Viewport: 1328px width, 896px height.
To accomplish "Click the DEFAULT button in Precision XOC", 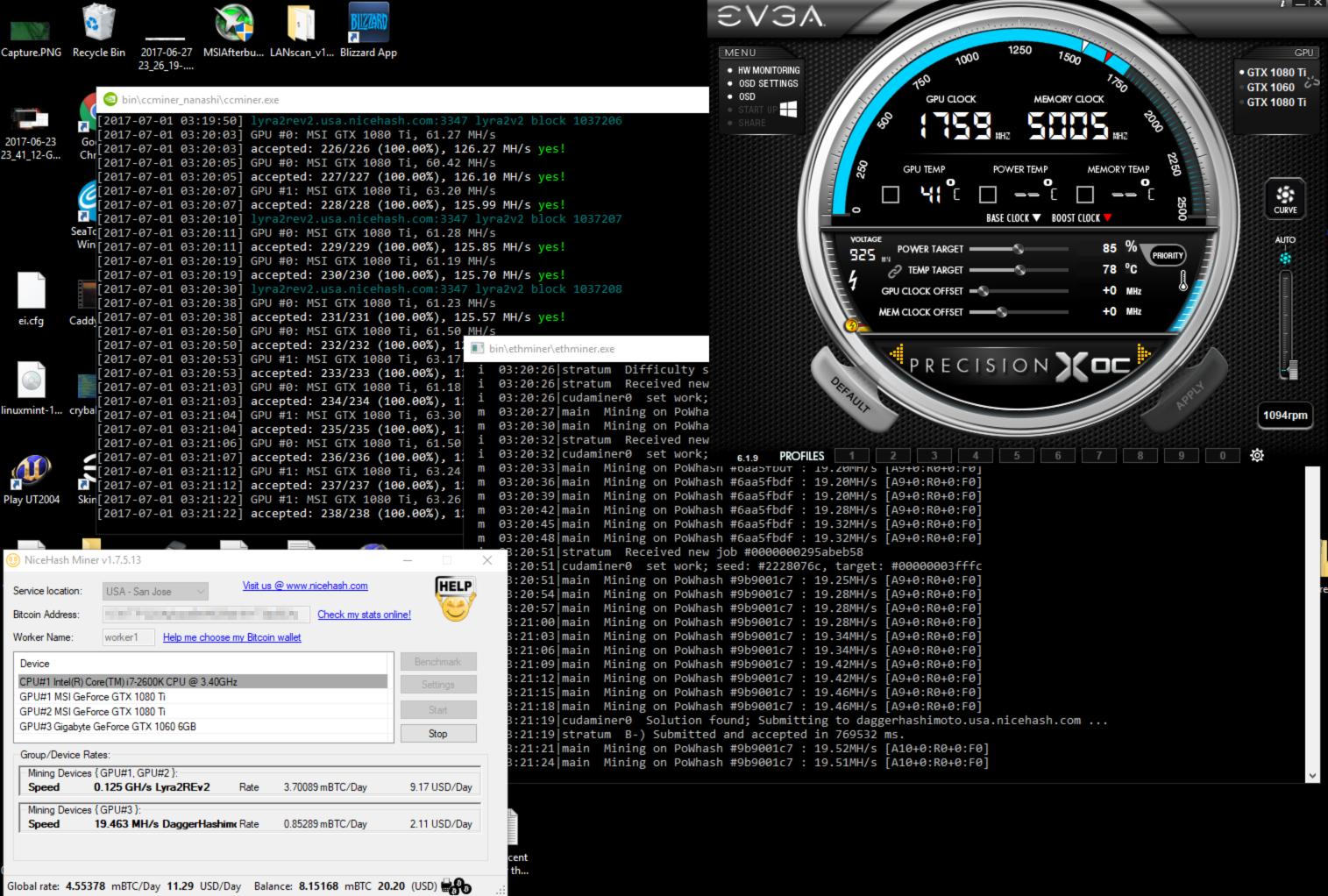I will 849,394.
